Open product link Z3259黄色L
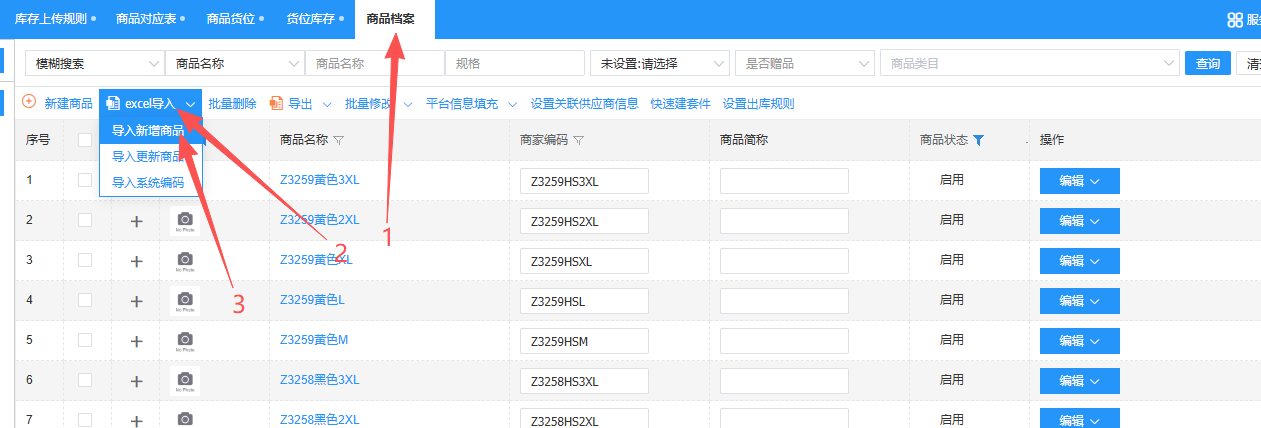 click(x=312, y=300)
